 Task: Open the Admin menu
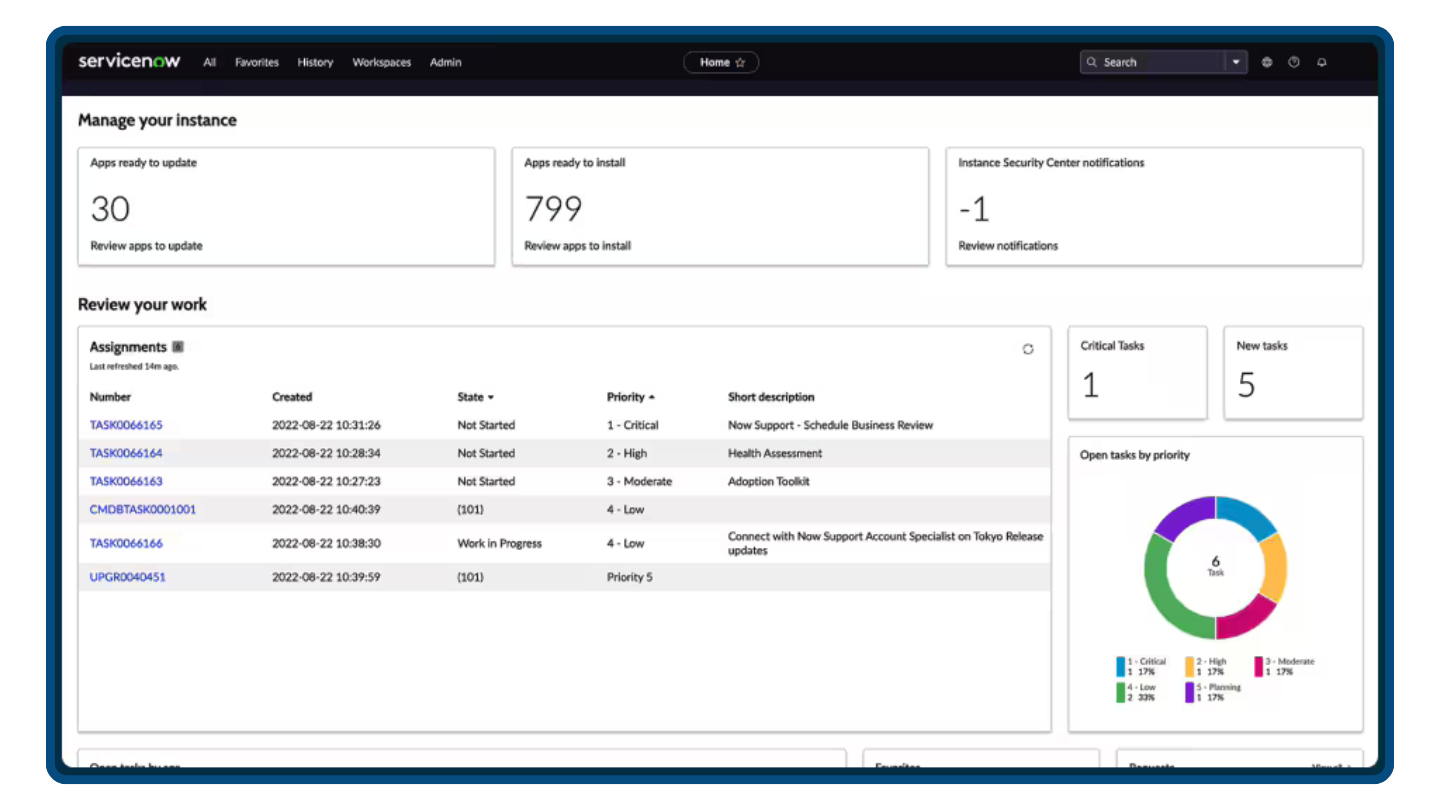(446, 62)
